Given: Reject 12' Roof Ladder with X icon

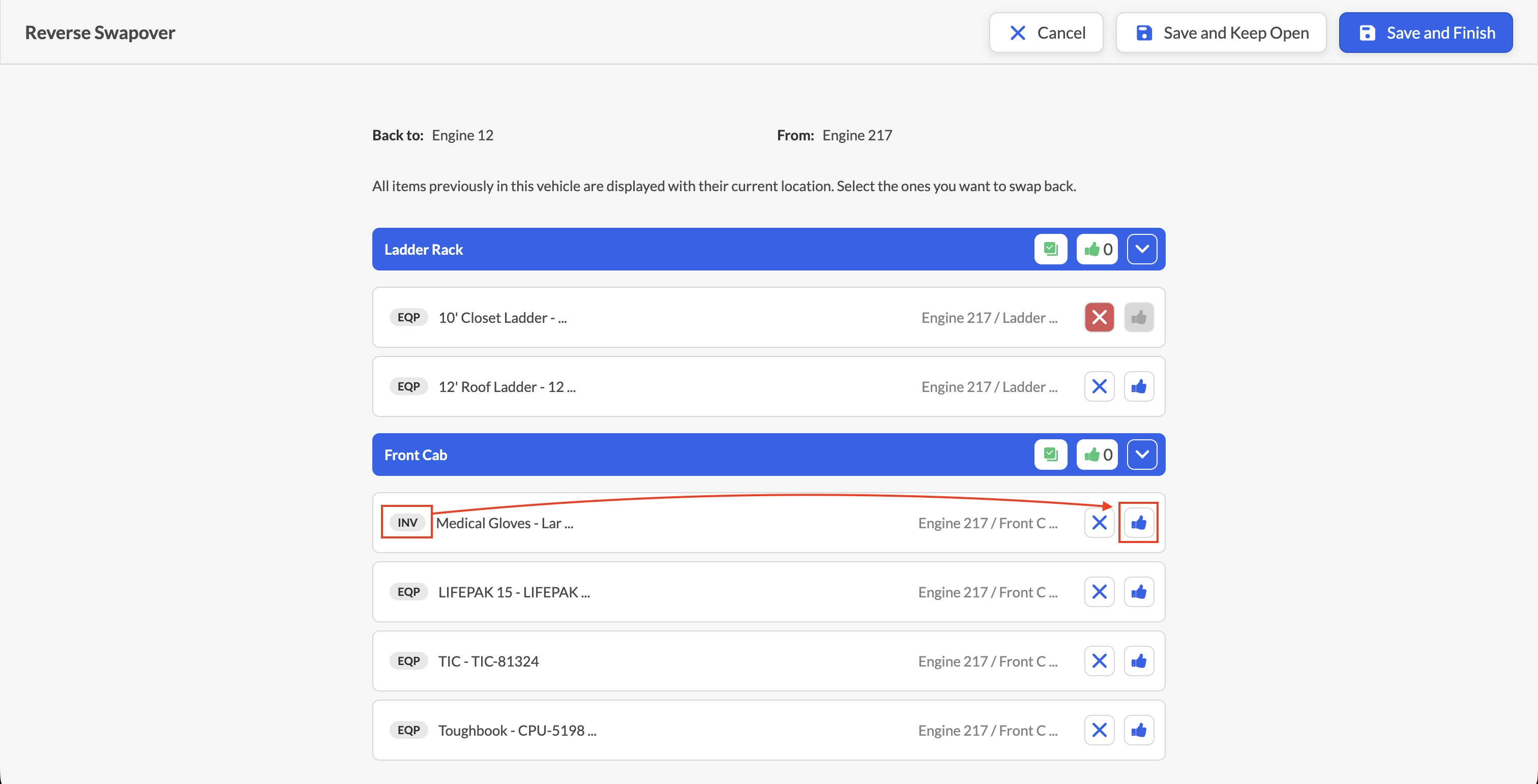Looking at the screenshot, I should coord(1100,386).
